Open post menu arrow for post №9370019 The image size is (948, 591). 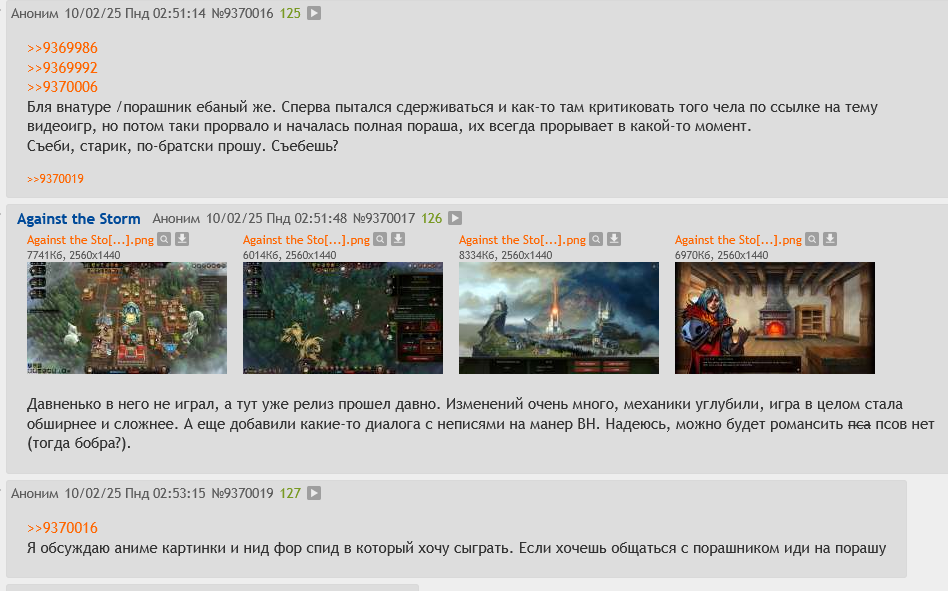click(314, 493)
